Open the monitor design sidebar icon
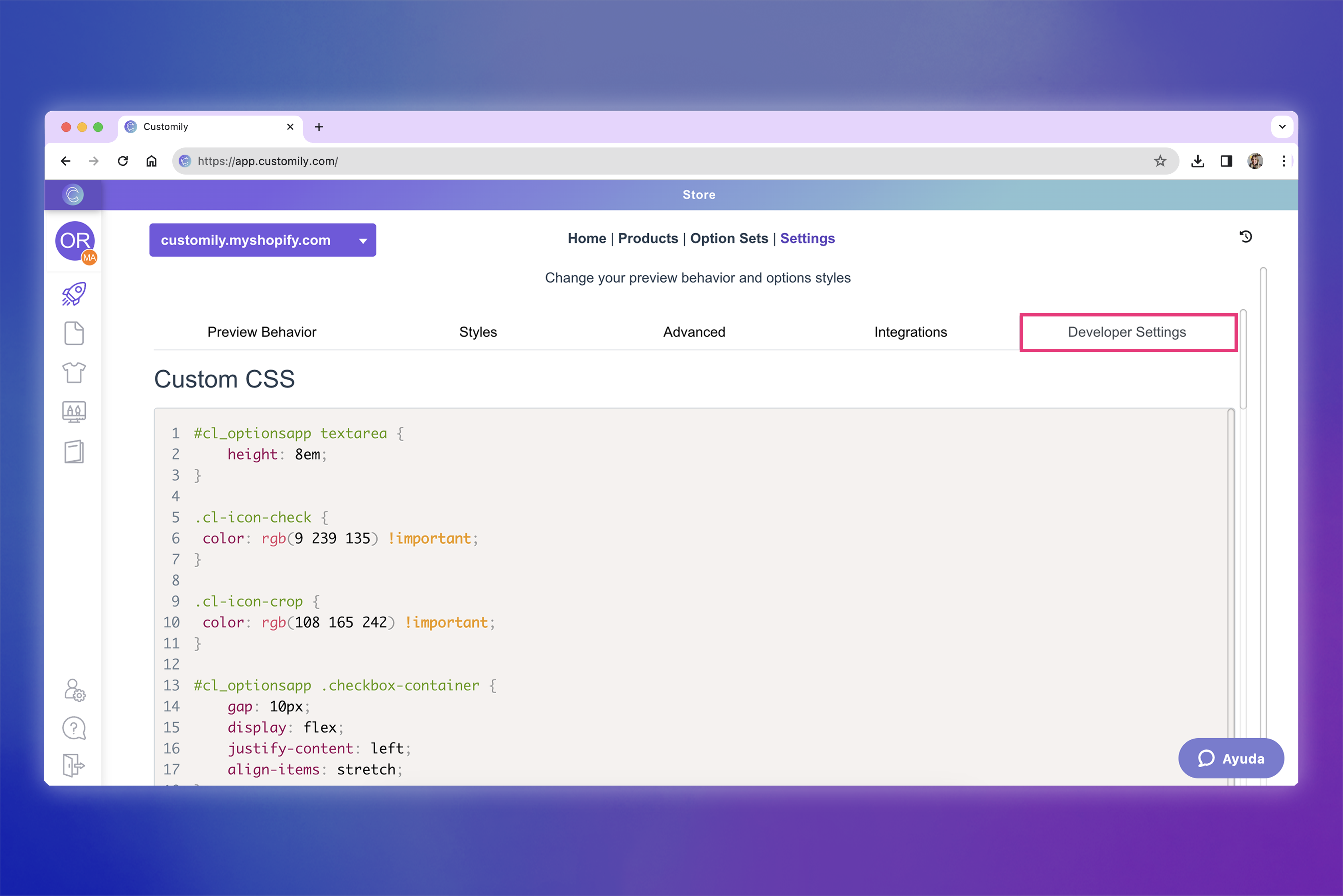 tap(74, 411)
